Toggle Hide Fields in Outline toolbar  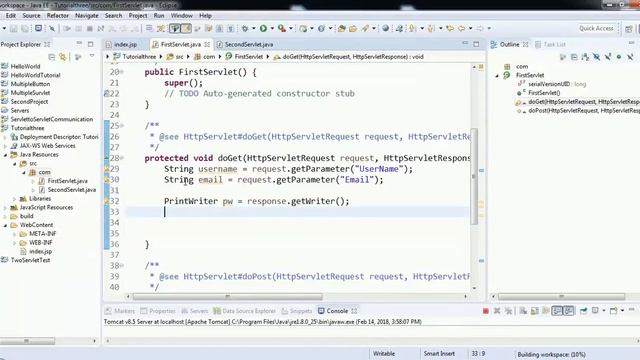click(597, 57)
